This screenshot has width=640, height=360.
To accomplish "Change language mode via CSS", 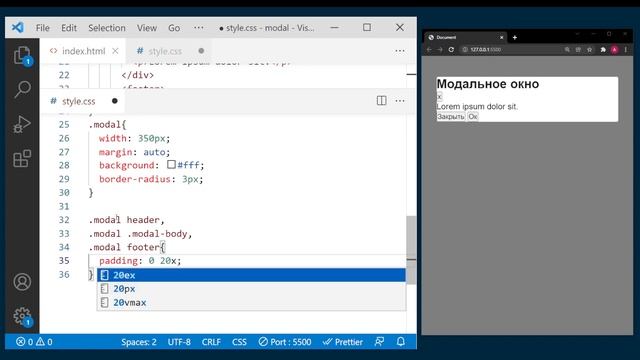I will pyautogui.click(x=239, y=342).
